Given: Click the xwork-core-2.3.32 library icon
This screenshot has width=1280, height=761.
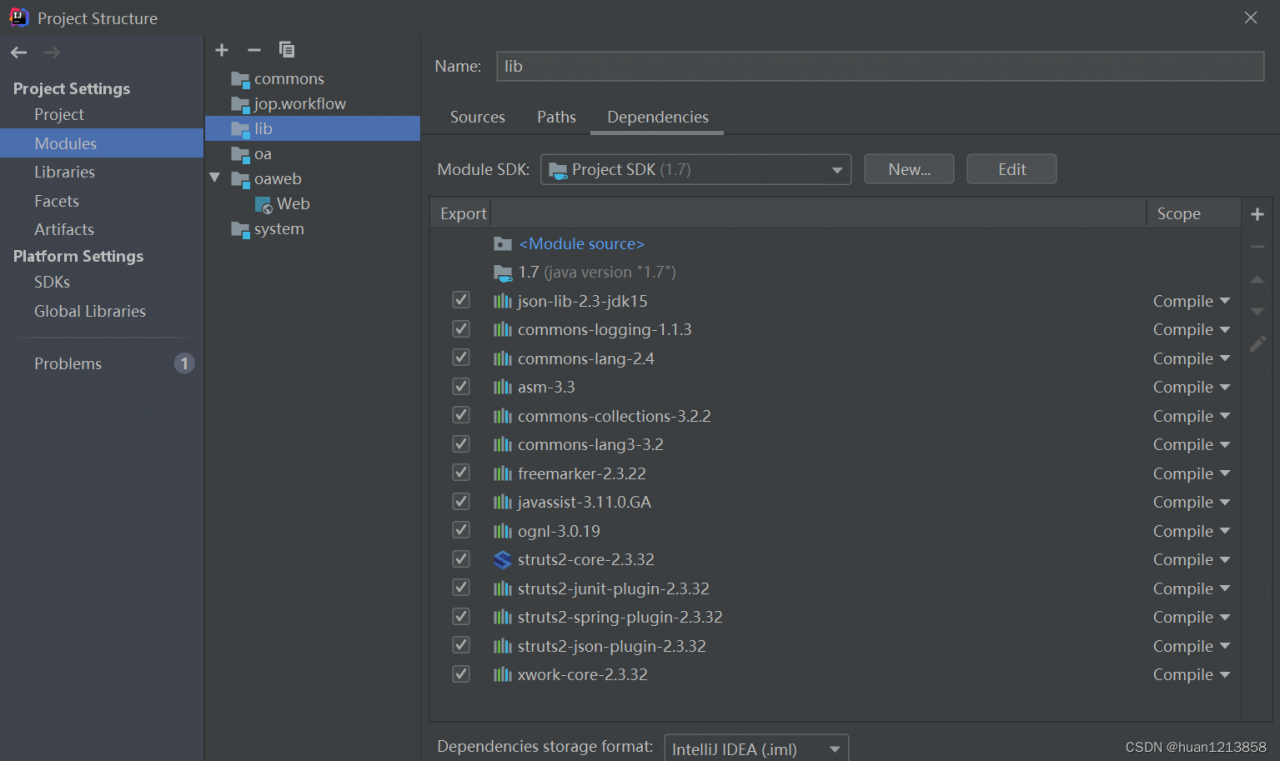Looking at the screenshot, I should coord(503,675).
